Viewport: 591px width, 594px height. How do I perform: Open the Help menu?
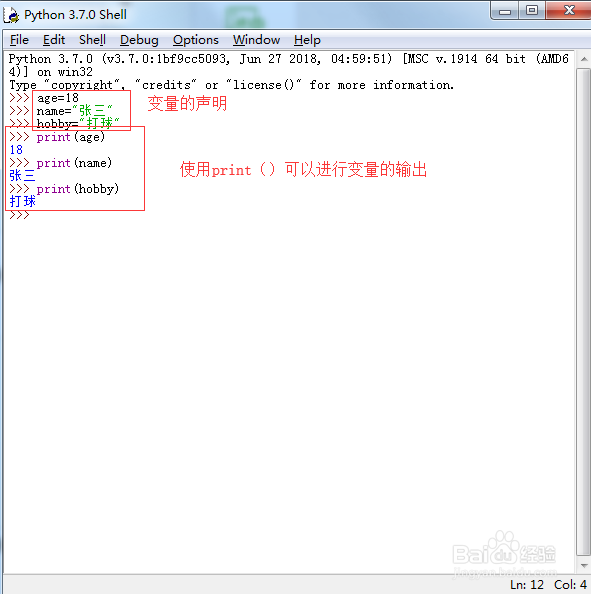pyautogui.click(x=307, y=40)
